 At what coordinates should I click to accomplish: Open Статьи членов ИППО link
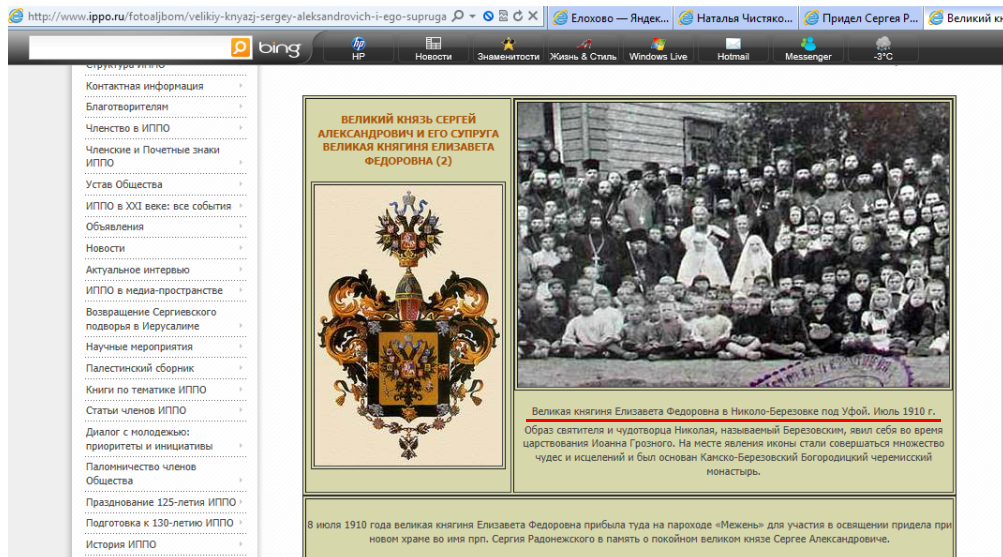click(136, 411)
